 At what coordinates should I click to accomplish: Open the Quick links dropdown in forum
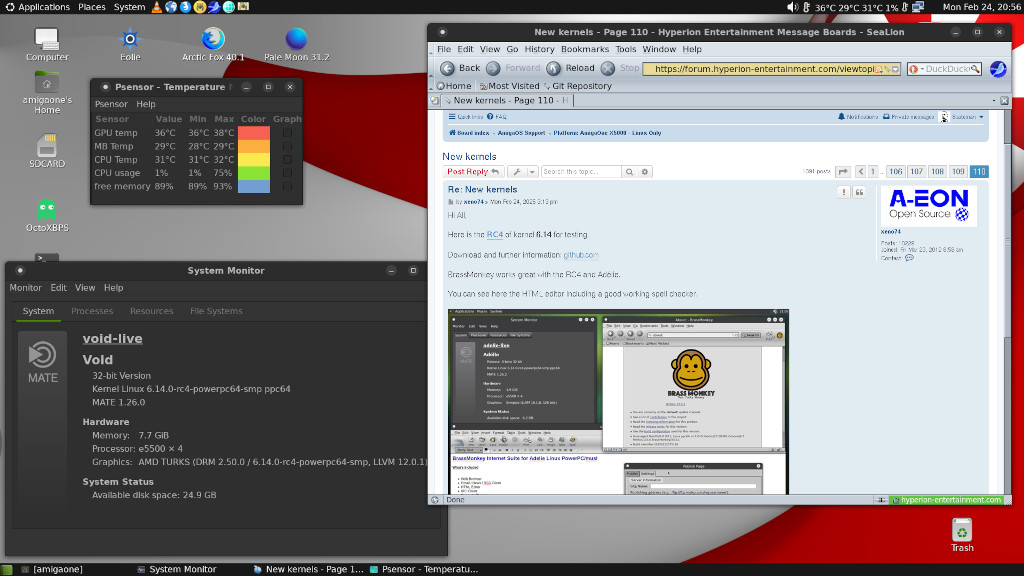[x=466, y=117]
